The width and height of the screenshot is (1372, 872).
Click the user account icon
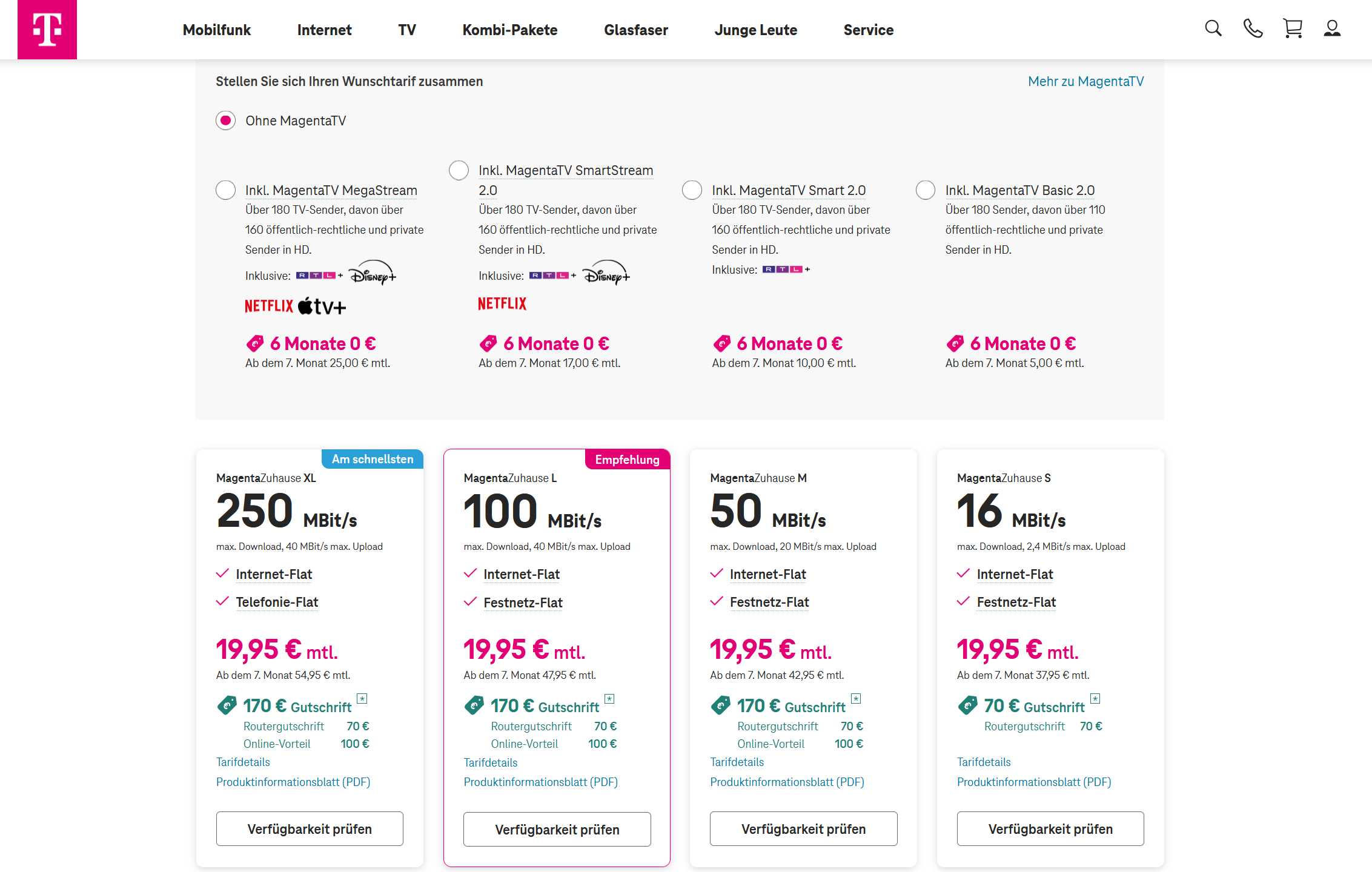click(1331, 28)
